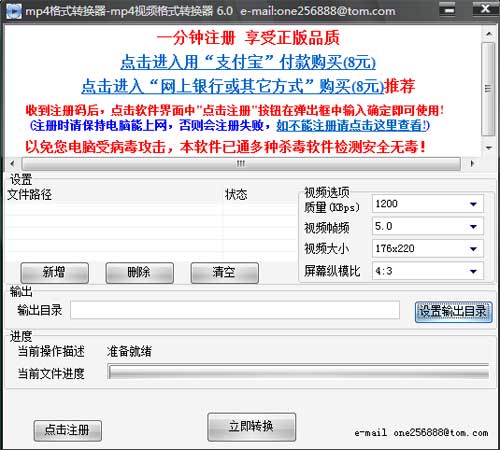Screen dimensions: 500x450
Task: Click the 新增 button to add a file
Action: pos(55,273)
